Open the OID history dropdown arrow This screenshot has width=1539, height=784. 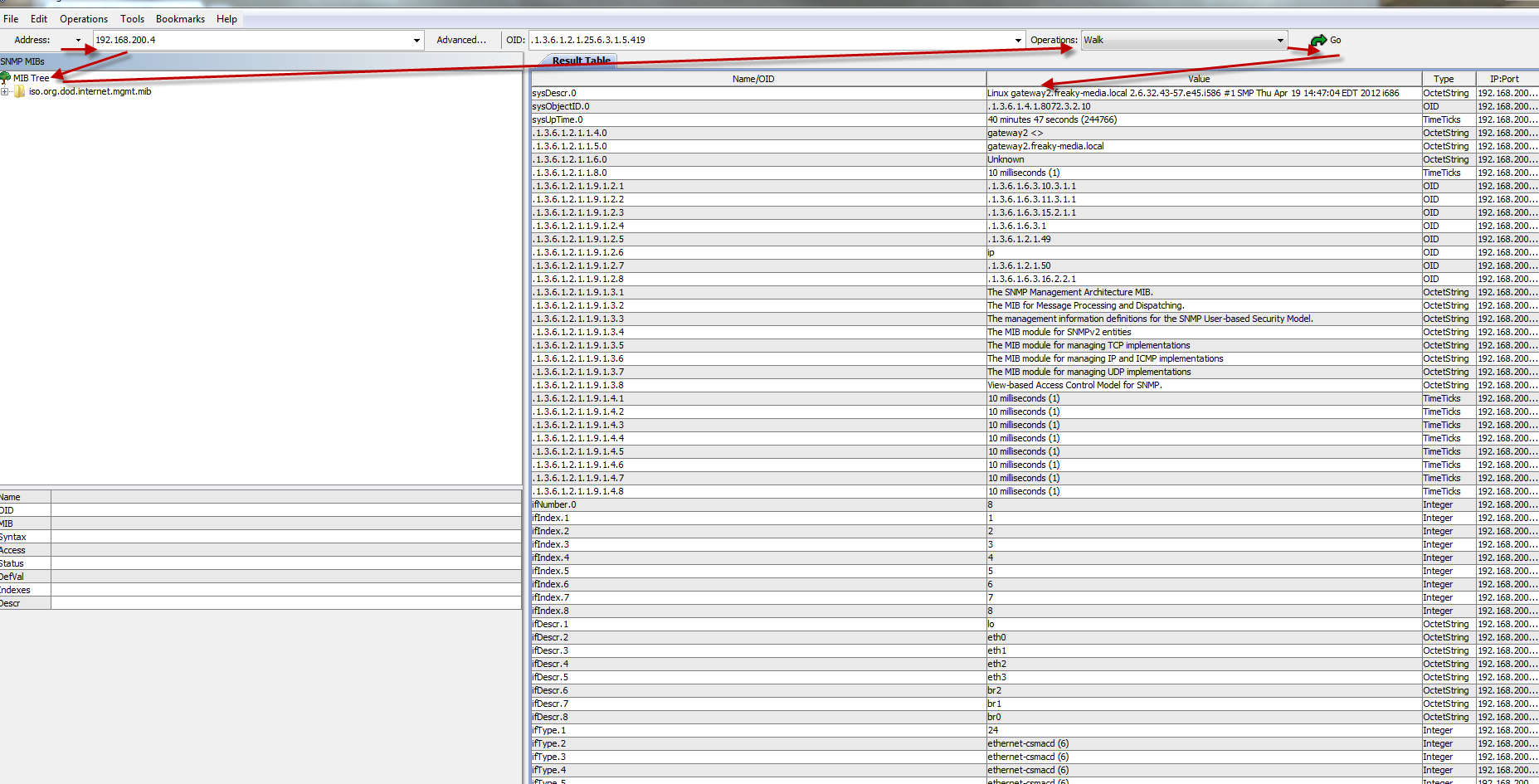pyautogui.click(x=1018, y=40)
